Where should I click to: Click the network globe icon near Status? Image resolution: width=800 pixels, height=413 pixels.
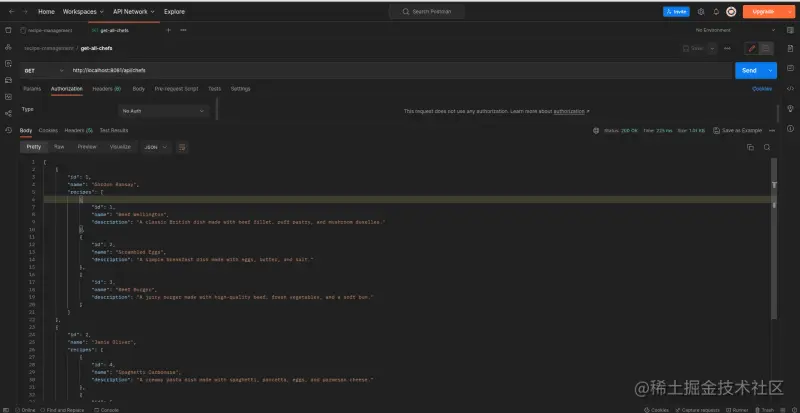pos(595,131)
